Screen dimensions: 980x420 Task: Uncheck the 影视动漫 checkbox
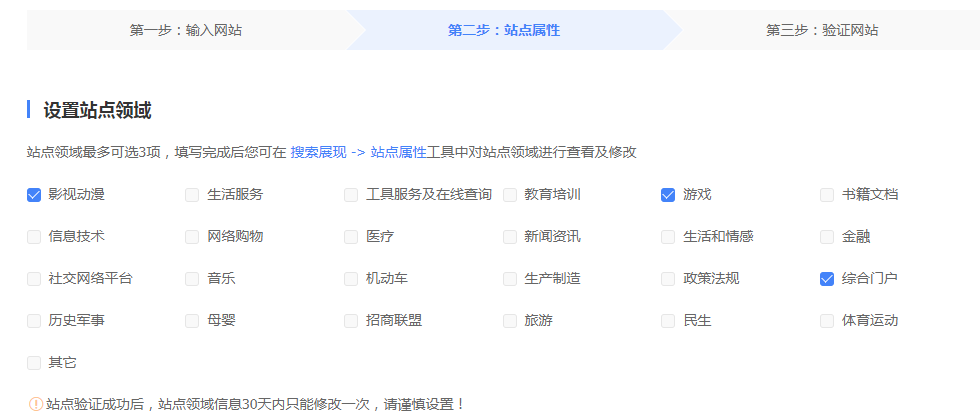click(x=34, y=195)
